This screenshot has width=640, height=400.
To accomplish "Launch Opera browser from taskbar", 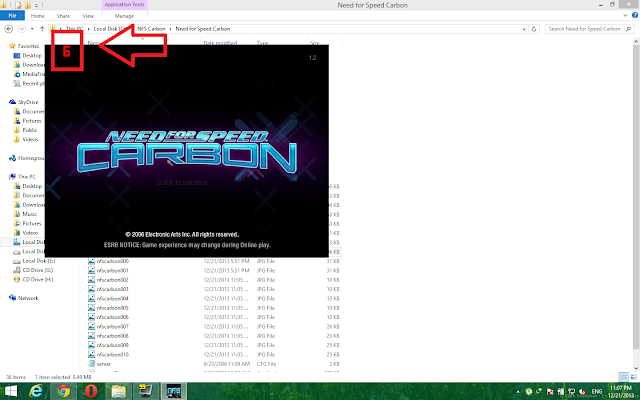I will (91, 391).
